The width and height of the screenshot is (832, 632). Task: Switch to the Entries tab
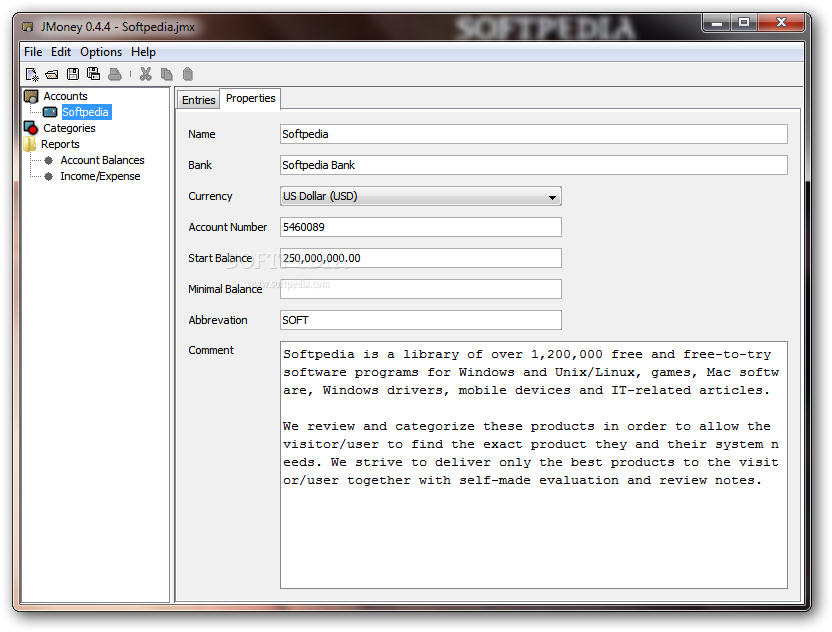pyautogui.click(x=198, y=100)
